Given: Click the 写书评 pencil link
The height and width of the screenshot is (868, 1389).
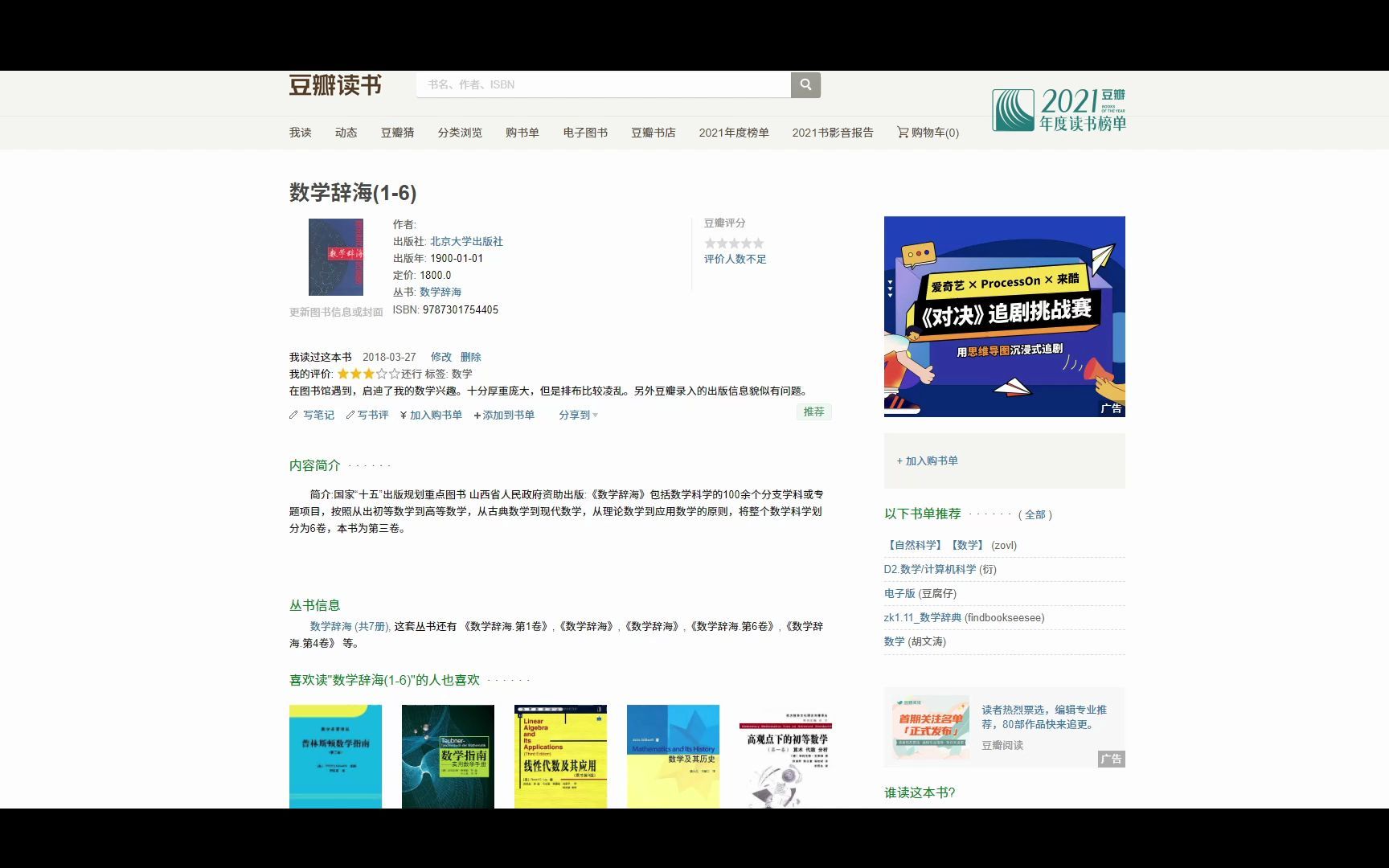Looking at the screenshot, I should (367, 415).
